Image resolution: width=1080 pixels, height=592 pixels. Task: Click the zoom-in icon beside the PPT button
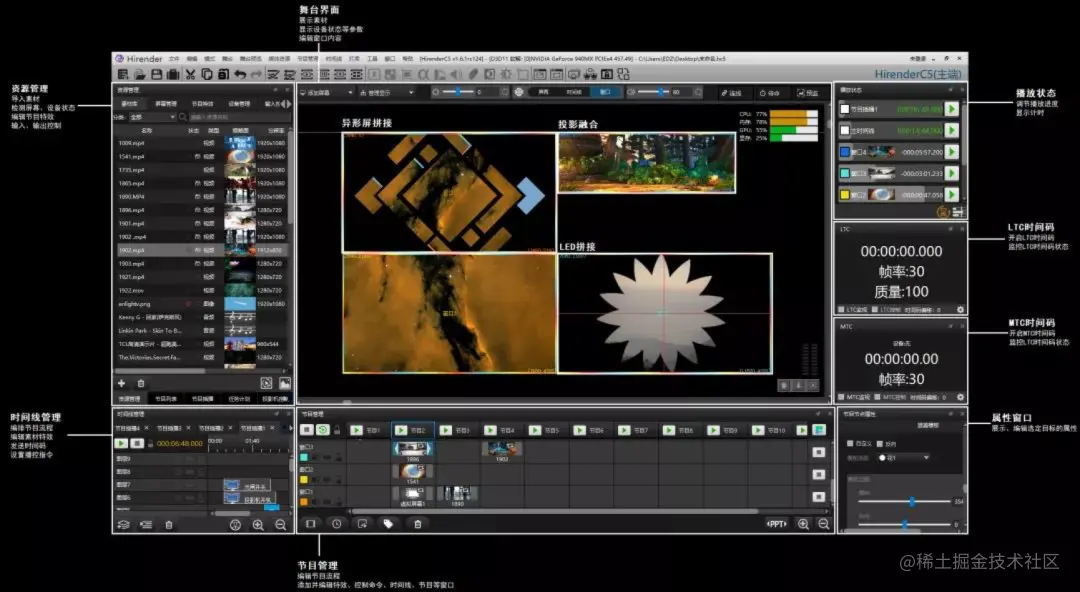803,524
